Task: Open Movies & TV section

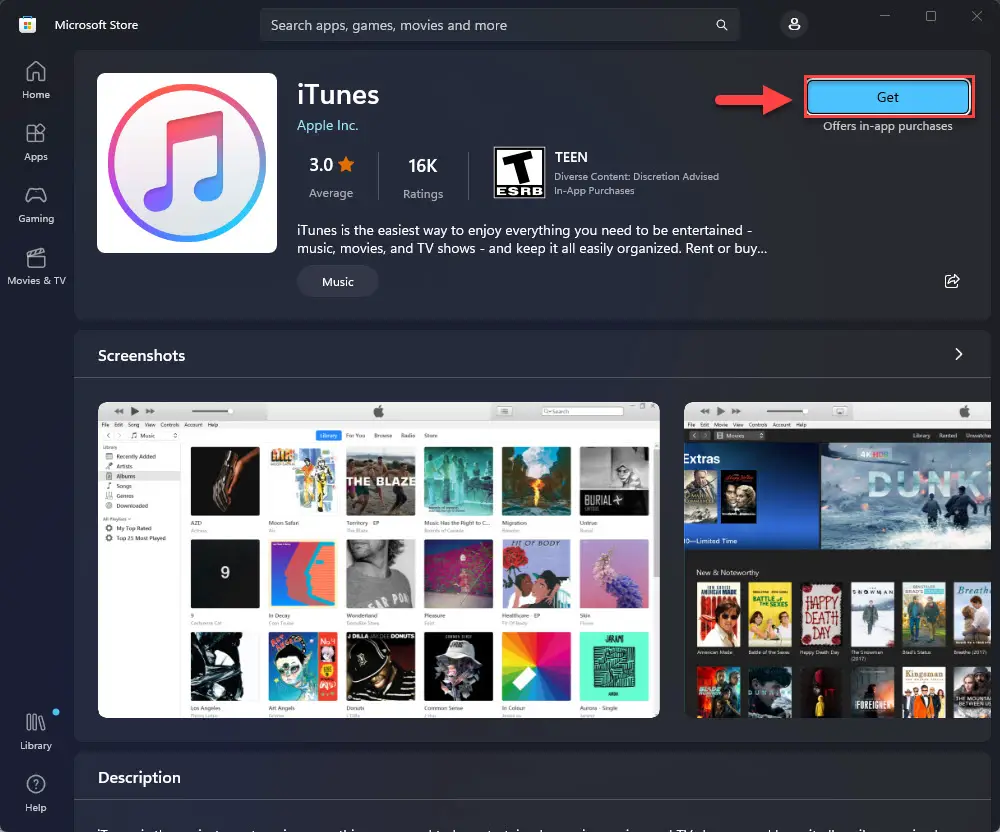Action: 36,266
